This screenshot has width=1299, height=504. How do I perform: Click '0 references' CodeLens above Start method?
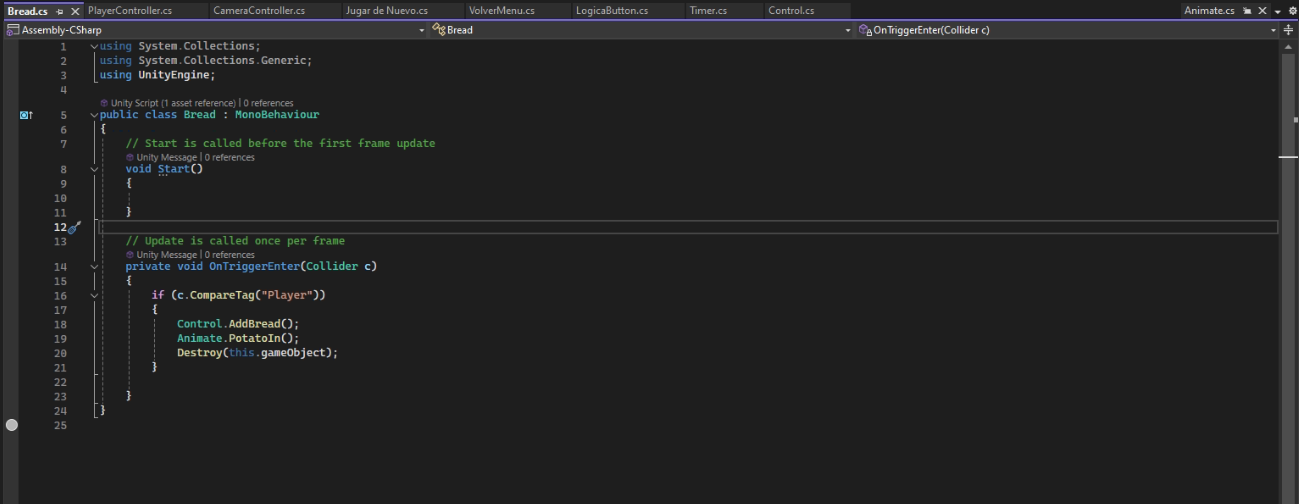click(229, 157)
